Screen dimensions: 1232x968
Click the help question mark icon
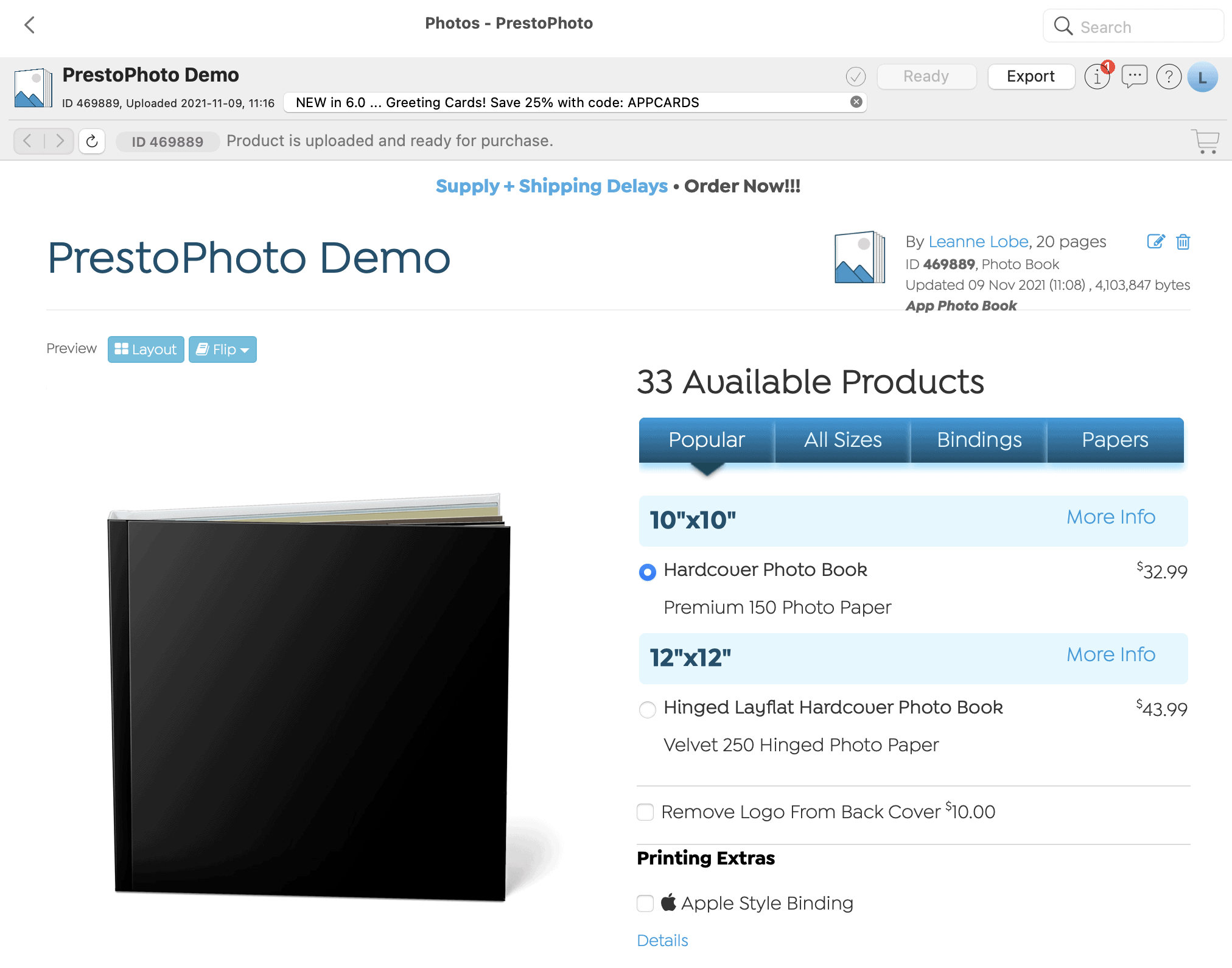click(x=1168, y=77)
